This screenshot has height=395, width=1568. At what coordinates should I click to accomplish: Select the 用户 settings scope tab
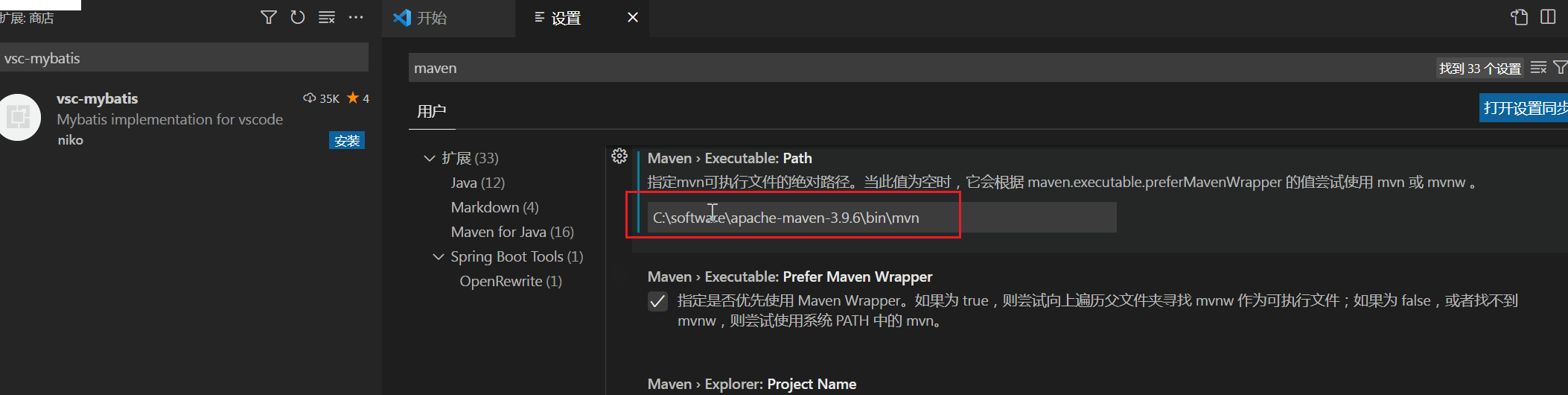[431, 111]
